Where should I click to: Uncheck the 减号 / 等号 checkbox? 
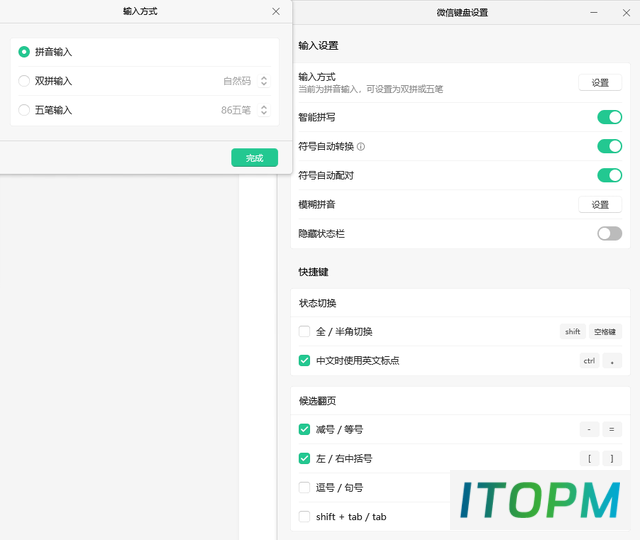point(304,429)
